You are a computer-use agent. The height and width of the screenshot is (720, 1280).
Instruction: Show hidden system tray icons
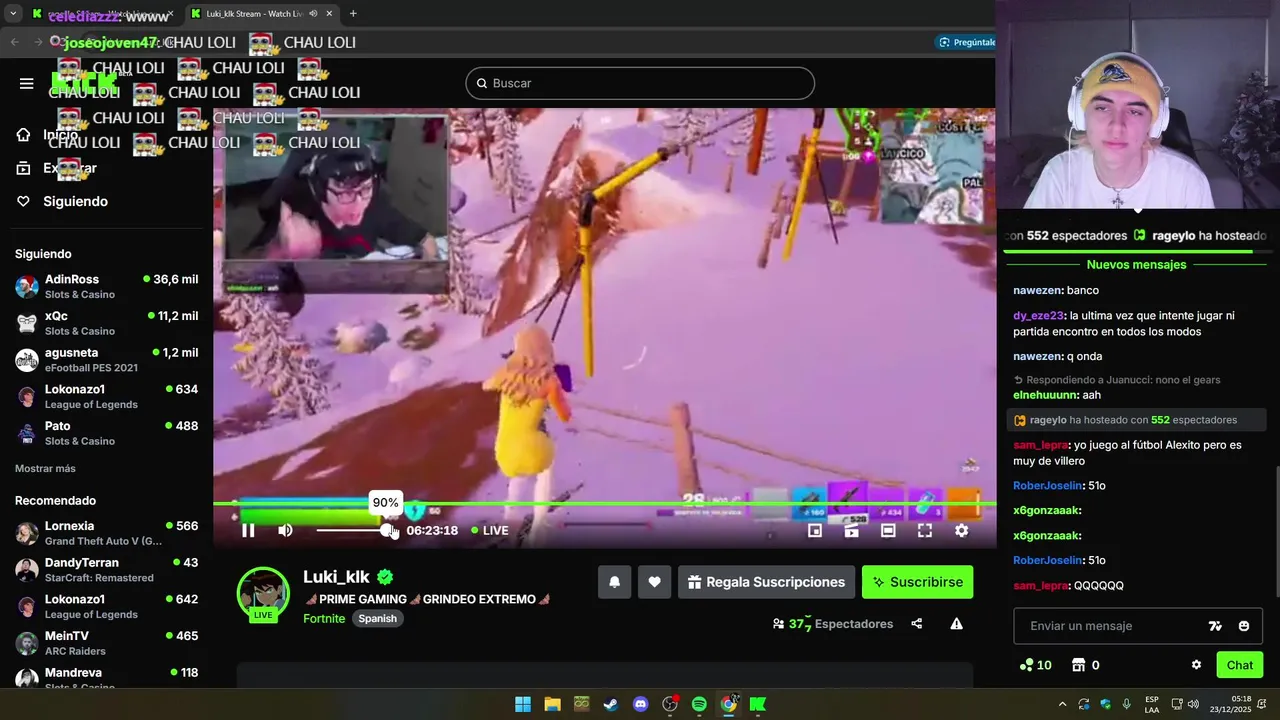pyautogui.click(x=1062, y=704)
